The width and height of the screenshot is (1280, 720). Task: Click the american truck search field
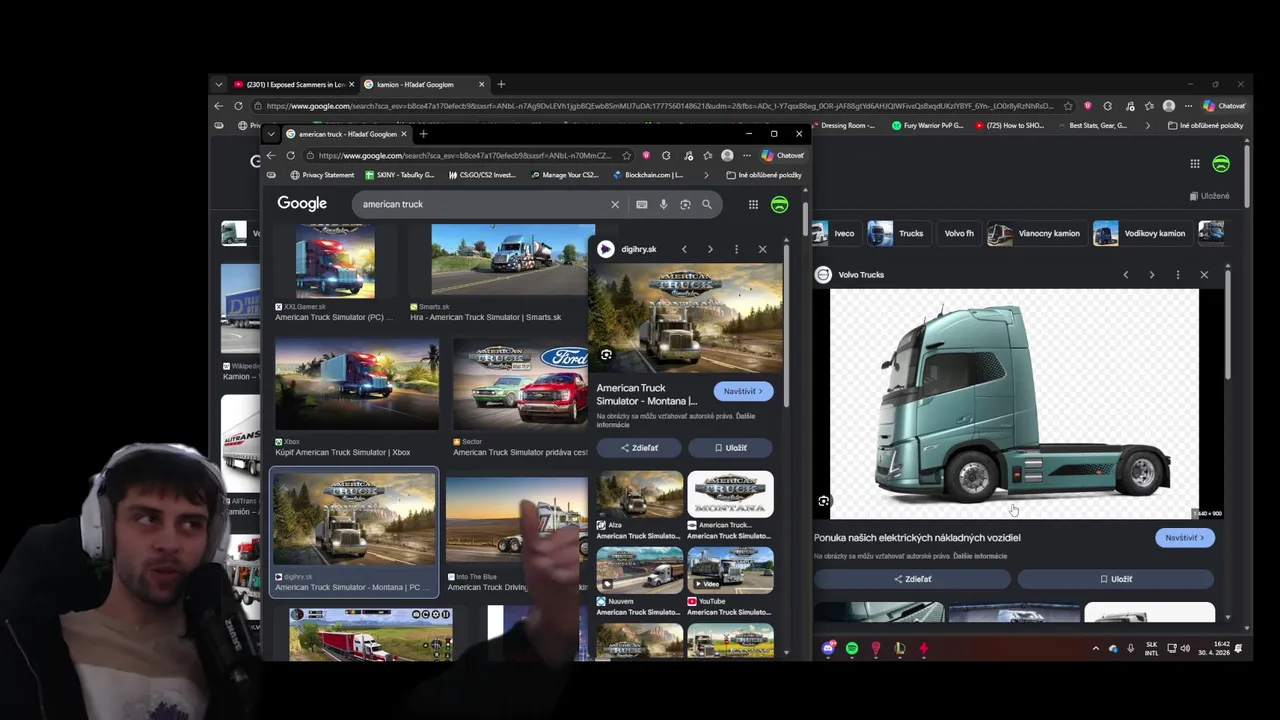[x=480, y=204]
